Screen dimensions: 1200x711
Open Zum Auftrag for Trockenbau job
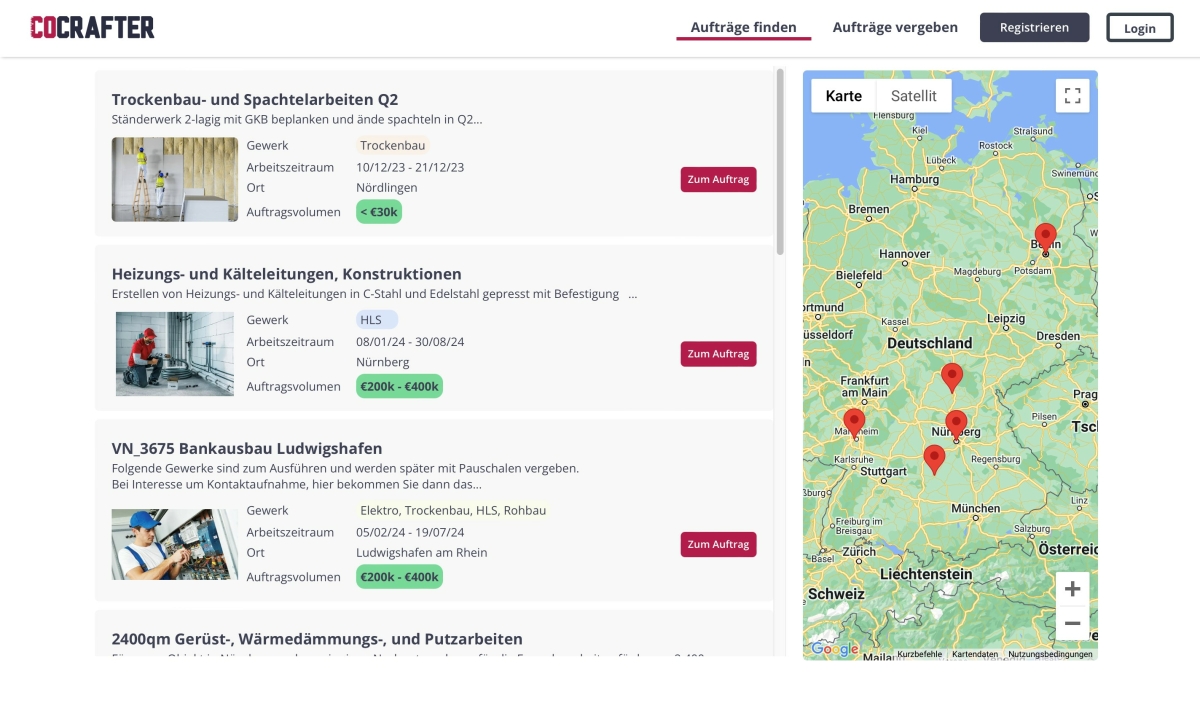(x=718, y=179)
